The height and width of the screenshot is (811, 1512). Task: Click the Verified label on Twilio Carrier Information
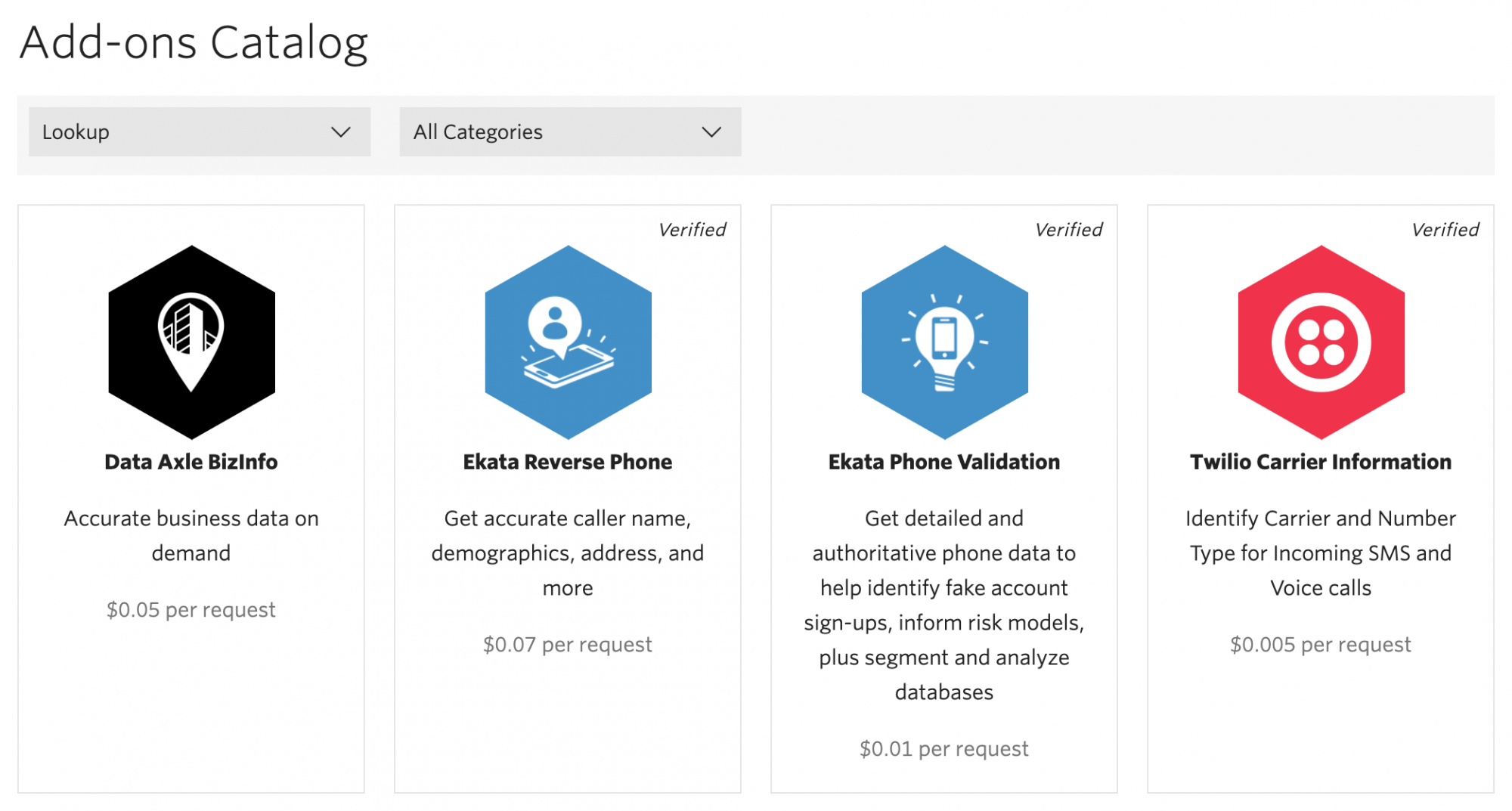[1445, 230]
